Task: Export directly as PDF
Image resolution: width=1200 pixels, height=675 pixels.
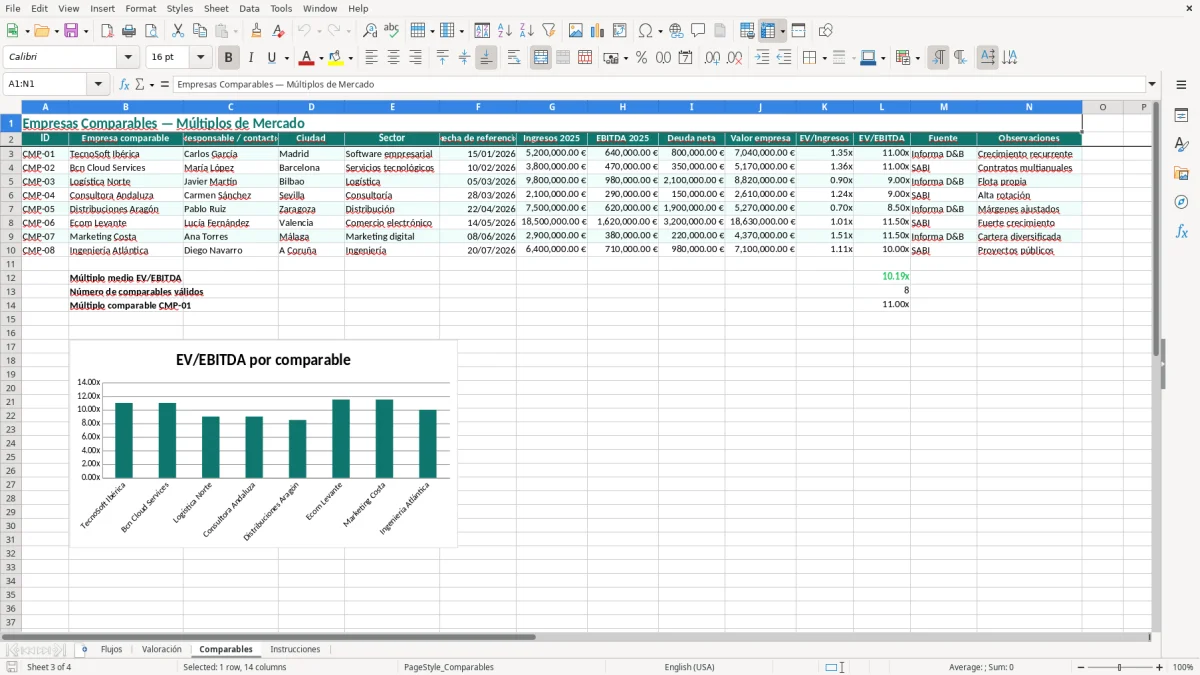Action: (x=107, y=31)
